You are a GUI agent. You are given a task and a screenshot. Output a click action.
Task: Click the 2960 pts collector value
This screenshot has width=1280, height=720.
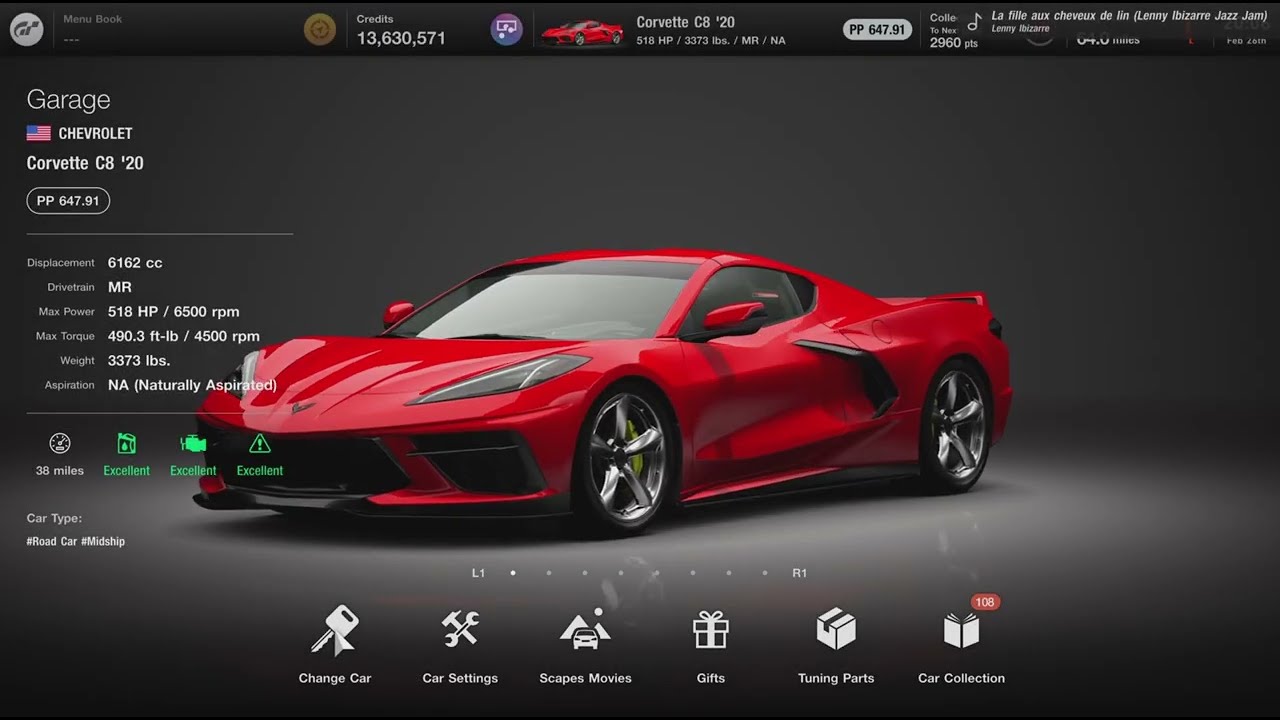click(x=953, y=43)
